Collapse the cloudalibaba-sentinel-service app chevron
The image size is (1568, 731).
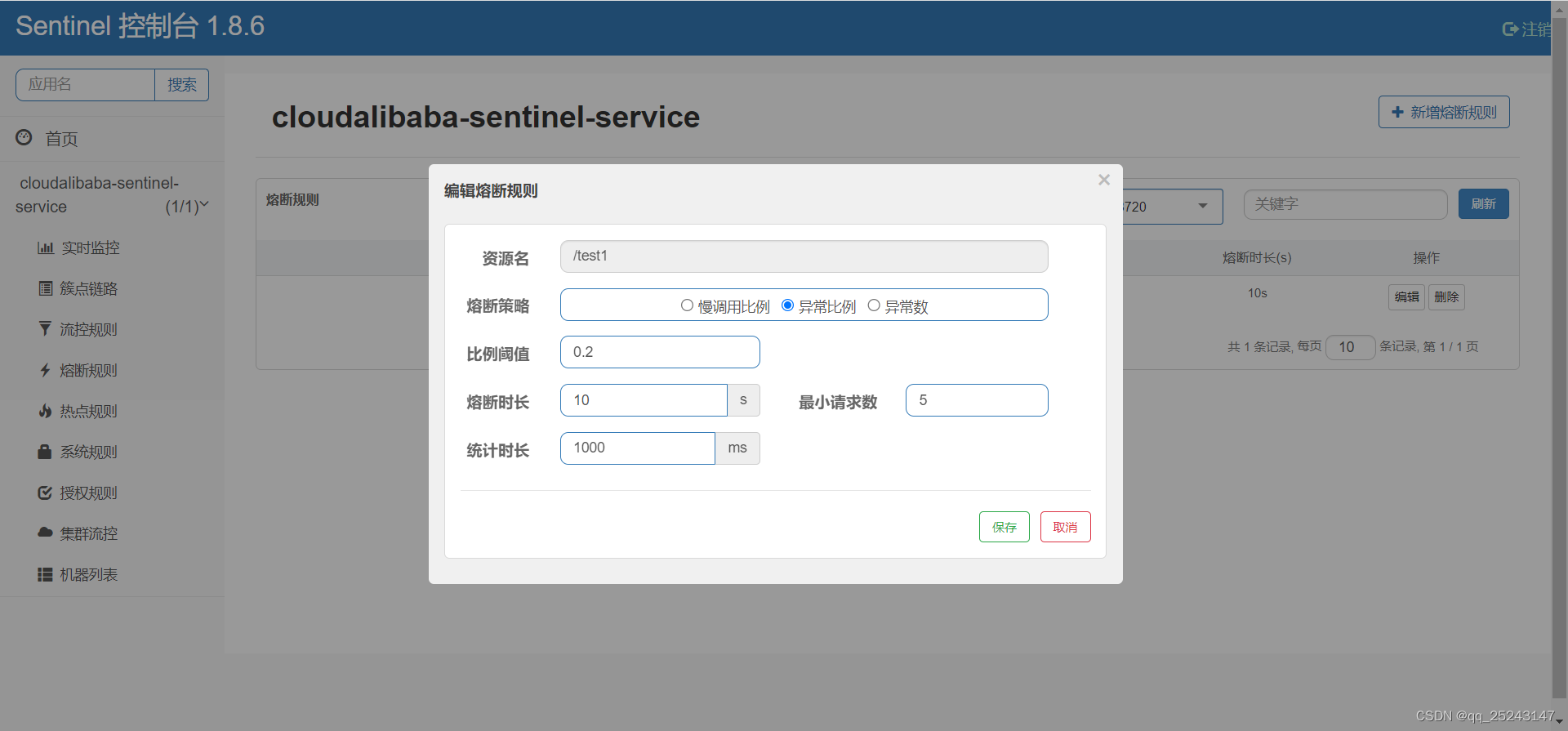click(x=204, y=205)
